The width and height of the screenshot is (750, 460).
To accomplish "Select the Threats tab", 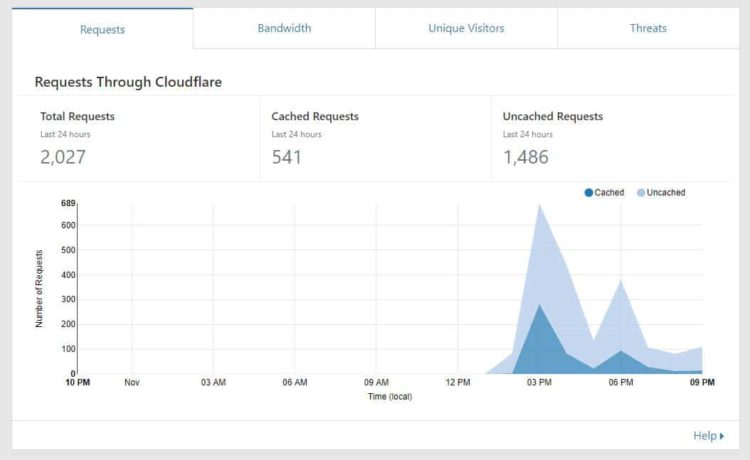I will pyautogui.click(x=648, y=28).
